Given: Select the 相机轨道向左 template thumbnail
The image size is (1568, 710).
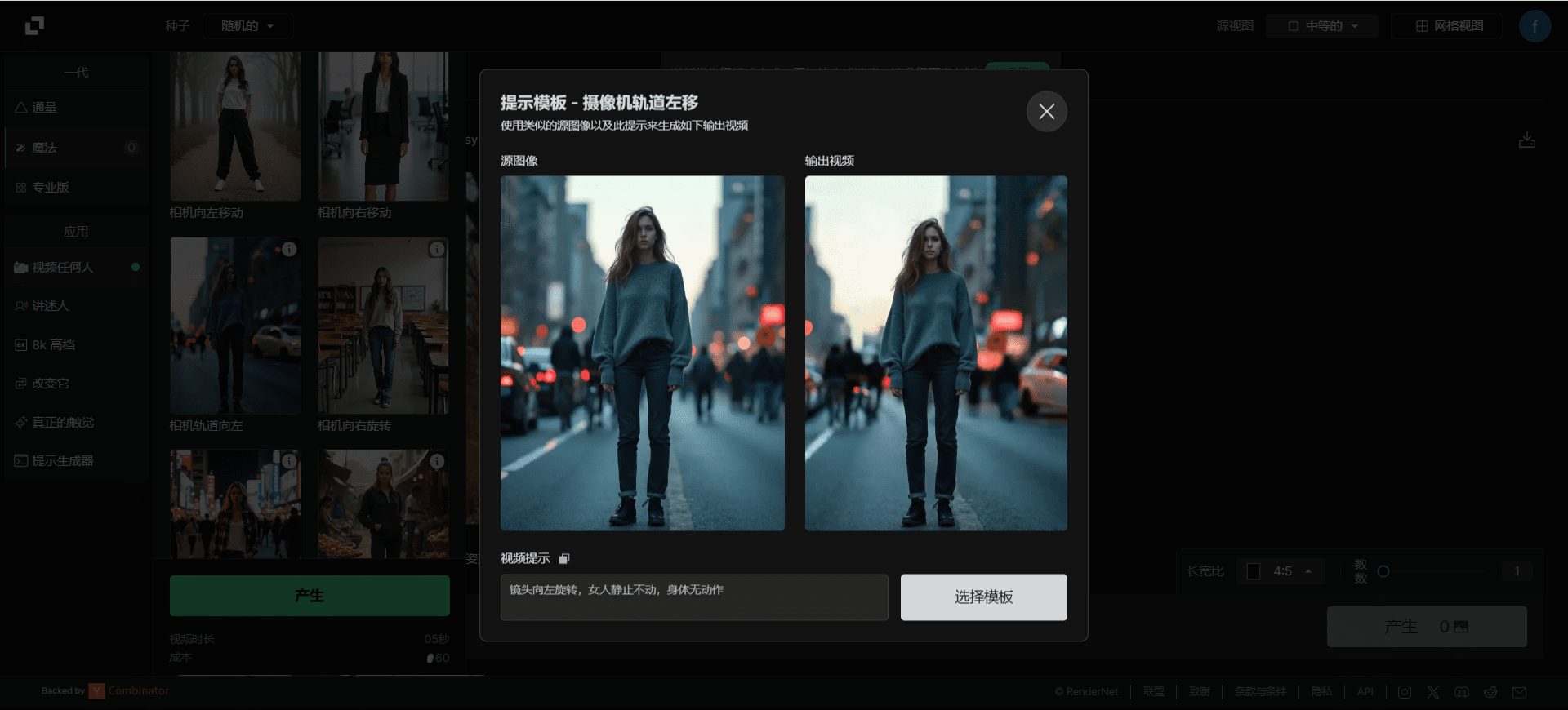Looking at the screenshot, I should coord(235,326).
